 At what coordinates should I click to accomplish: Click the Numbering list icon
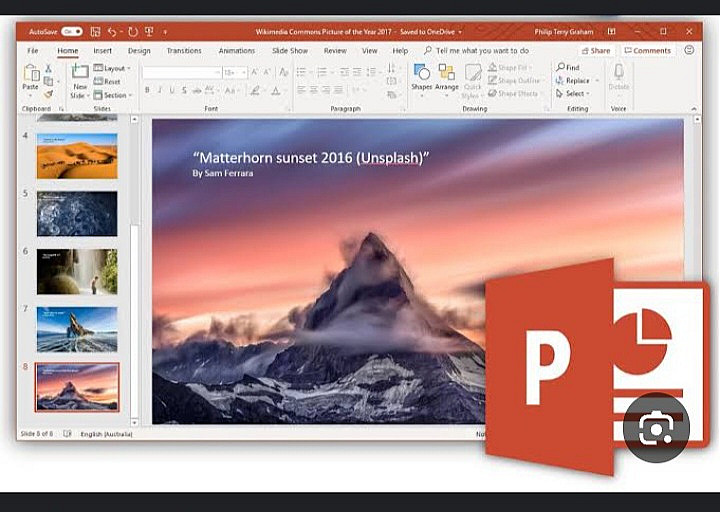[322, 72]
